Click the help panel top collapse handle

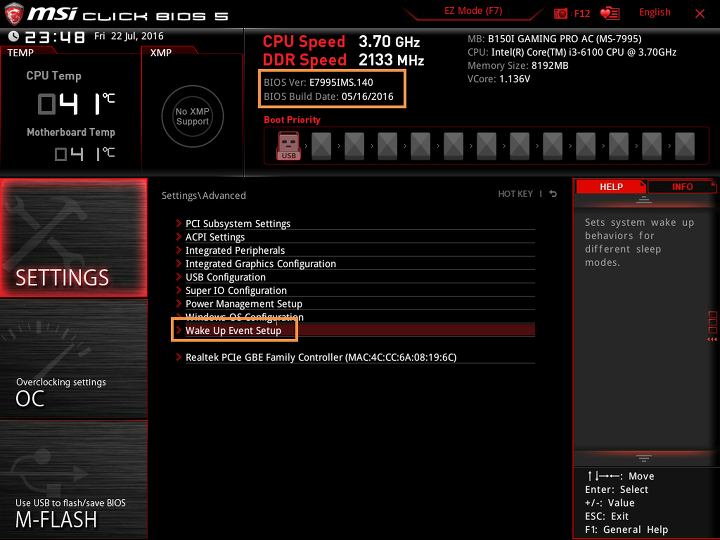(644, 199)
